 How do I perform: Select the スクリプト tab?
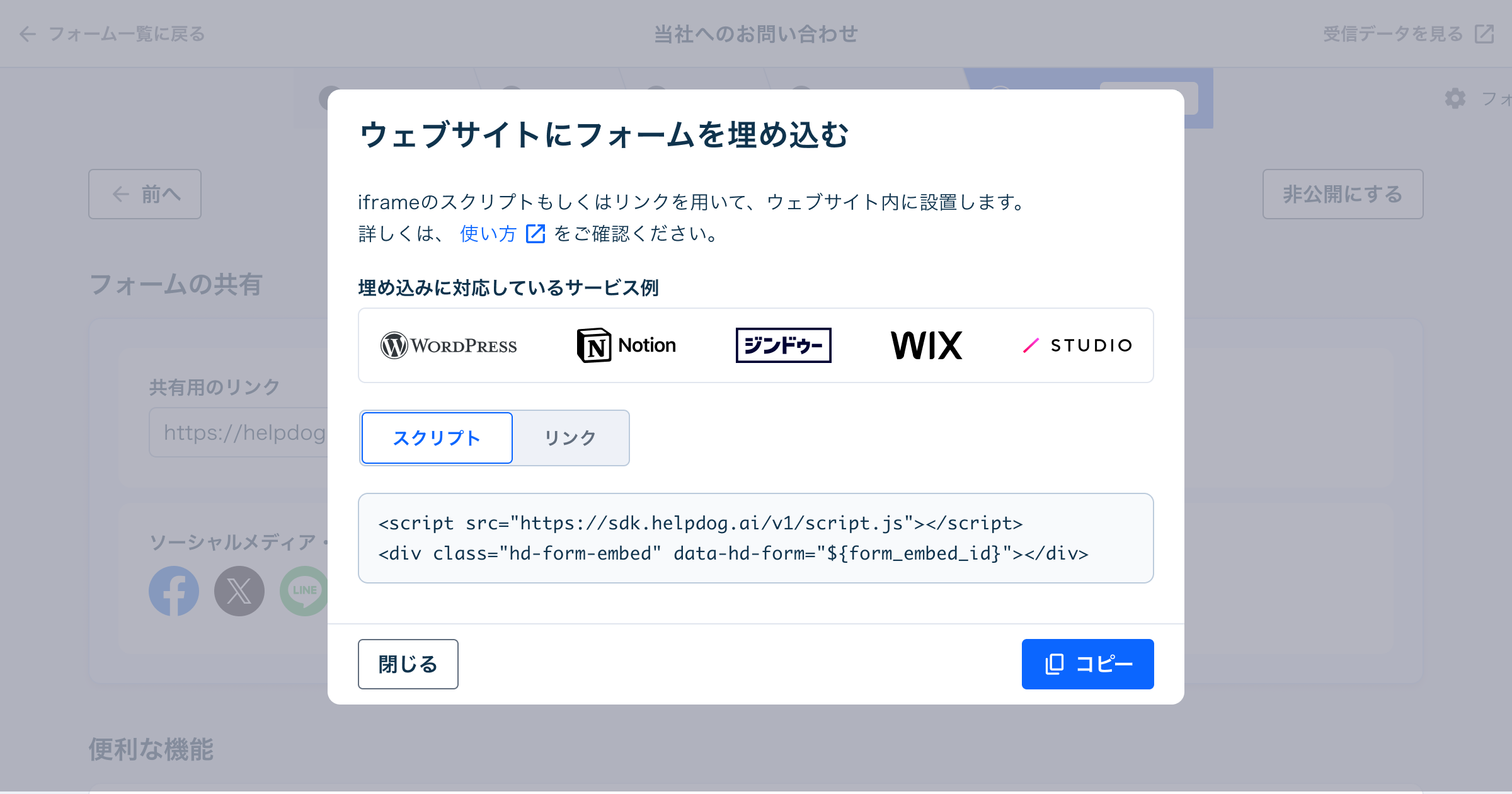435,438
